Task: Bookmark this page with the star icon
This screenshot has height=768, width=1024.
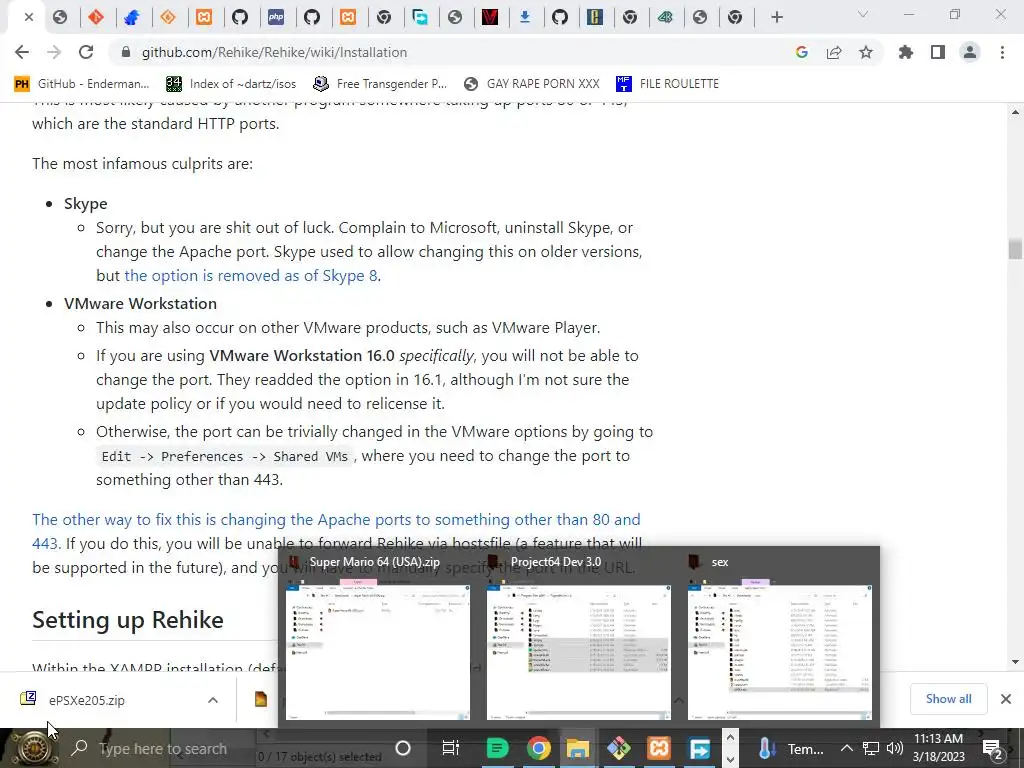Action: coord(866,52)
